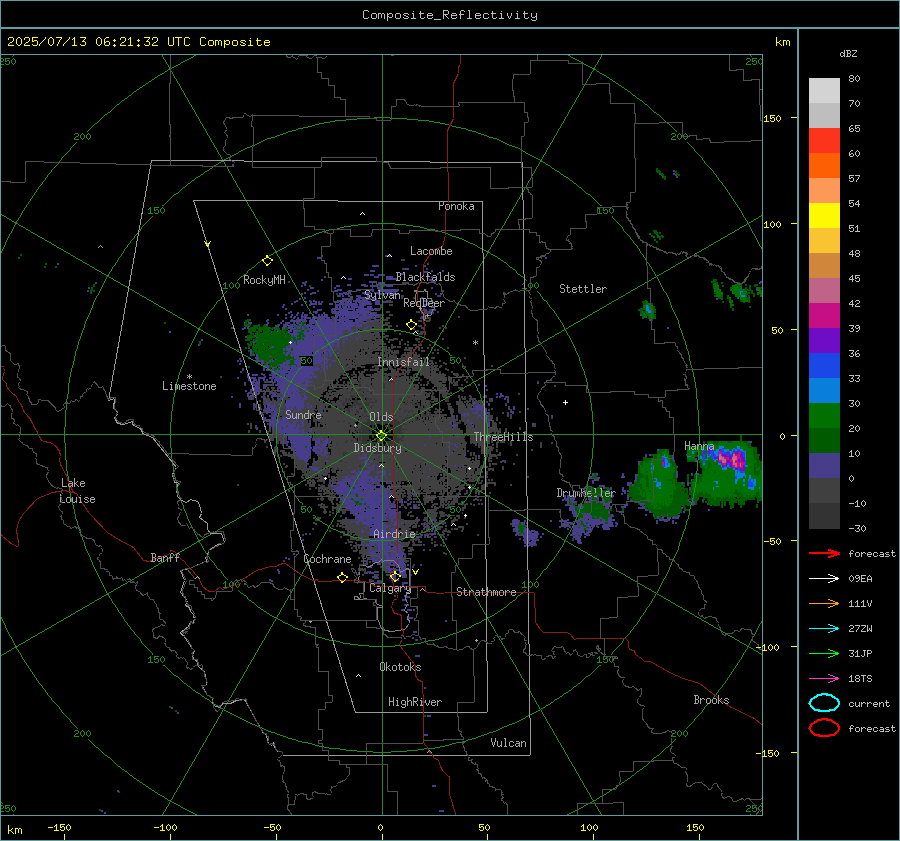This screenshot has width=900, height=841.
Task: Click the Lacombe label
Action: pos(431,251)
